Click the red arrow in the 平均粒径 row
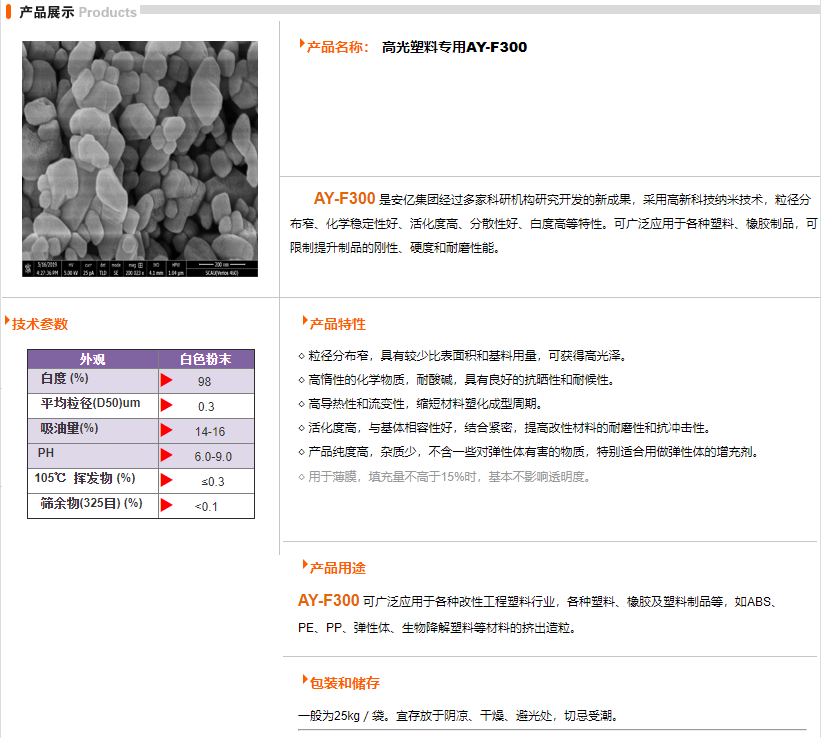Viewport: 822px width, 738px height. click(x=167, y=405)
